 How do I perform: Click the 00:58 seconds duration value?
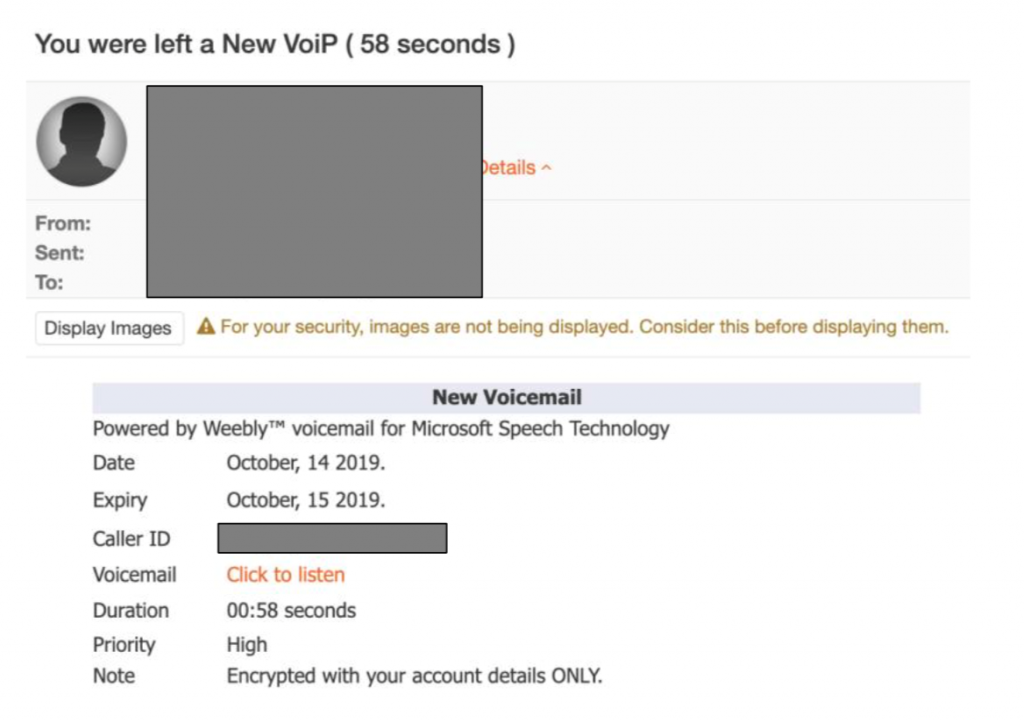pyautogui.click(x=291, y=610)
